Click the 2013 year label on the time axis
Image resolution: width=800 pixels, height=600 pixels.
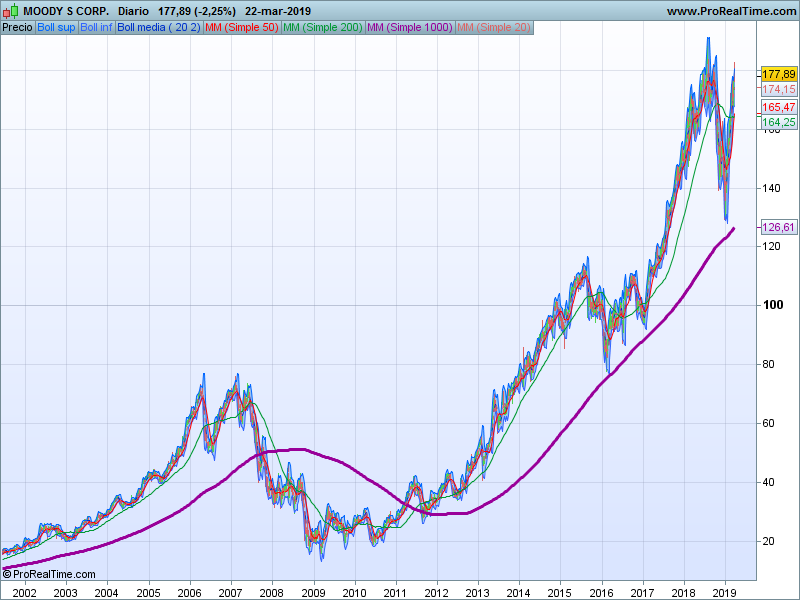click(478, 593)
